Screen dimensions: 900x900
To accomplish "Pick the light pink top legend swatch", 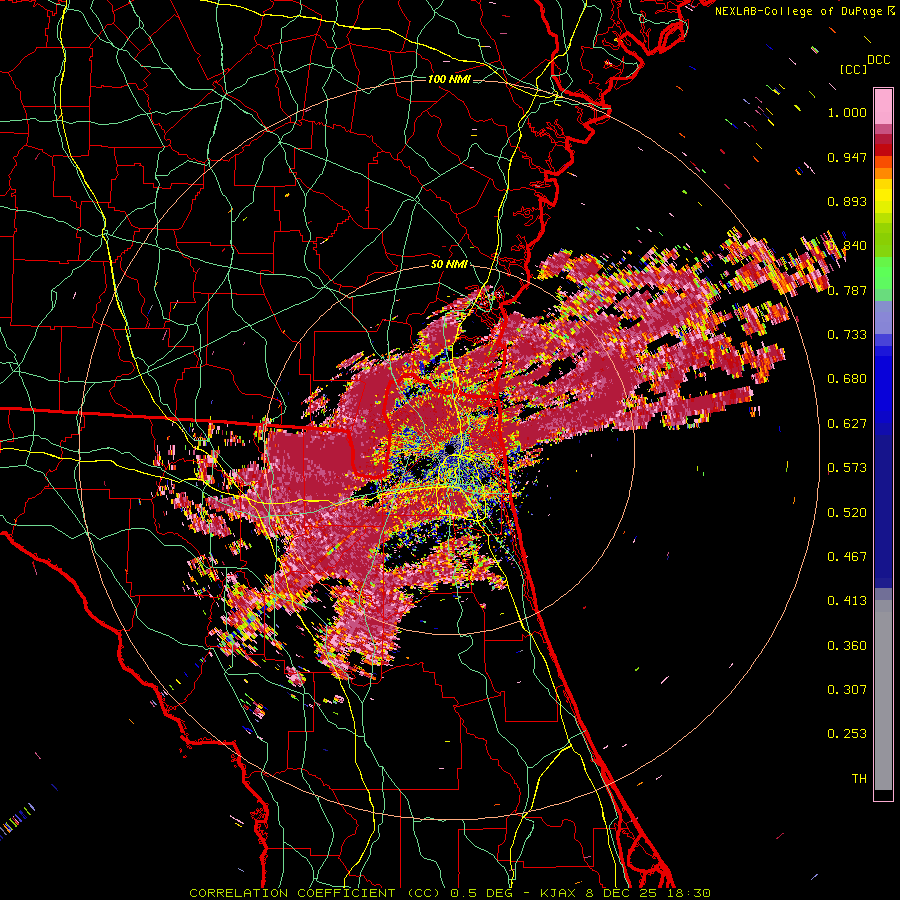I will point(883,107).
